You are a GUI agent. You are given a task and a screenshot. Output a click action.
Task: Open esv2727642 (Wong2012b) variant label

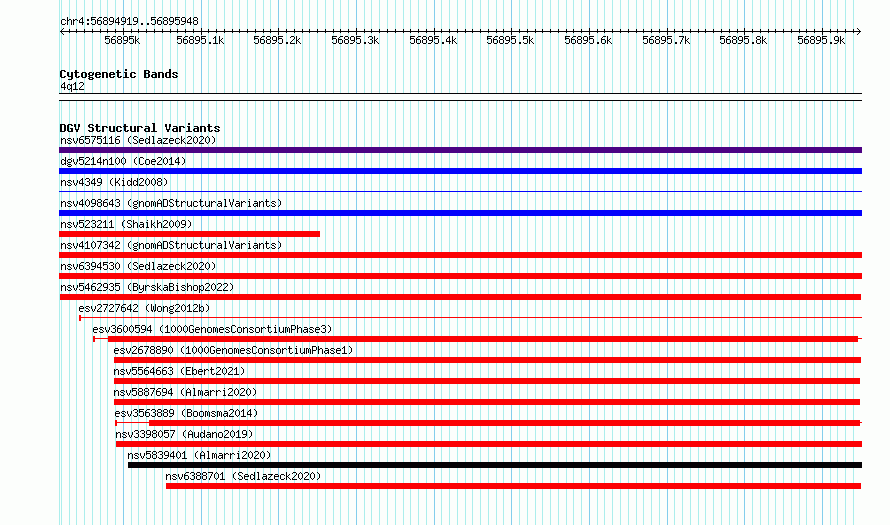144,308
